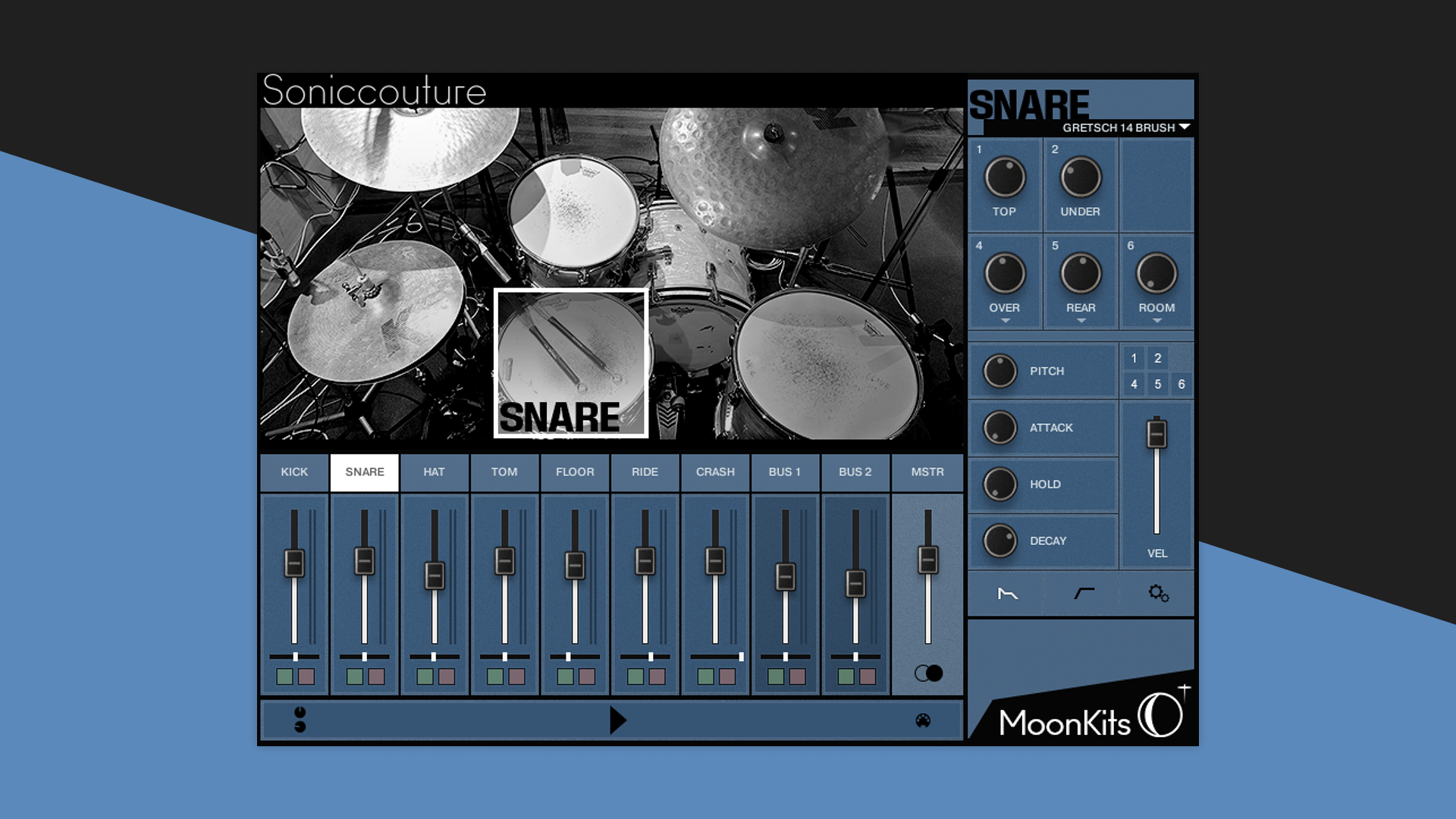1456x819 pixels.
Task: Click the small knobs icon at bottom left
Action: tap(301, 720)
